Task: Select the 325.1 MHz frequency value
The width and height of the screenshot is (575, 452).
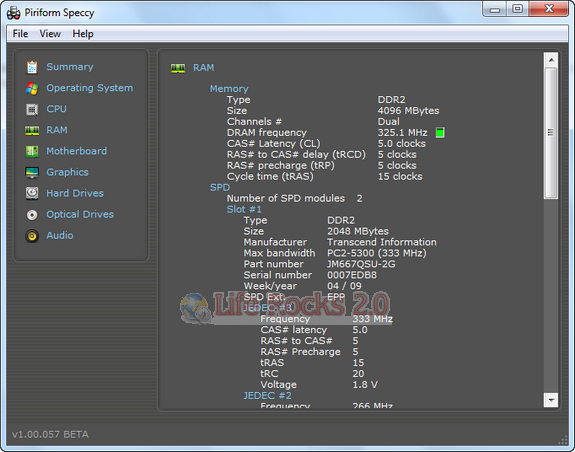Action: pos(403,133)
